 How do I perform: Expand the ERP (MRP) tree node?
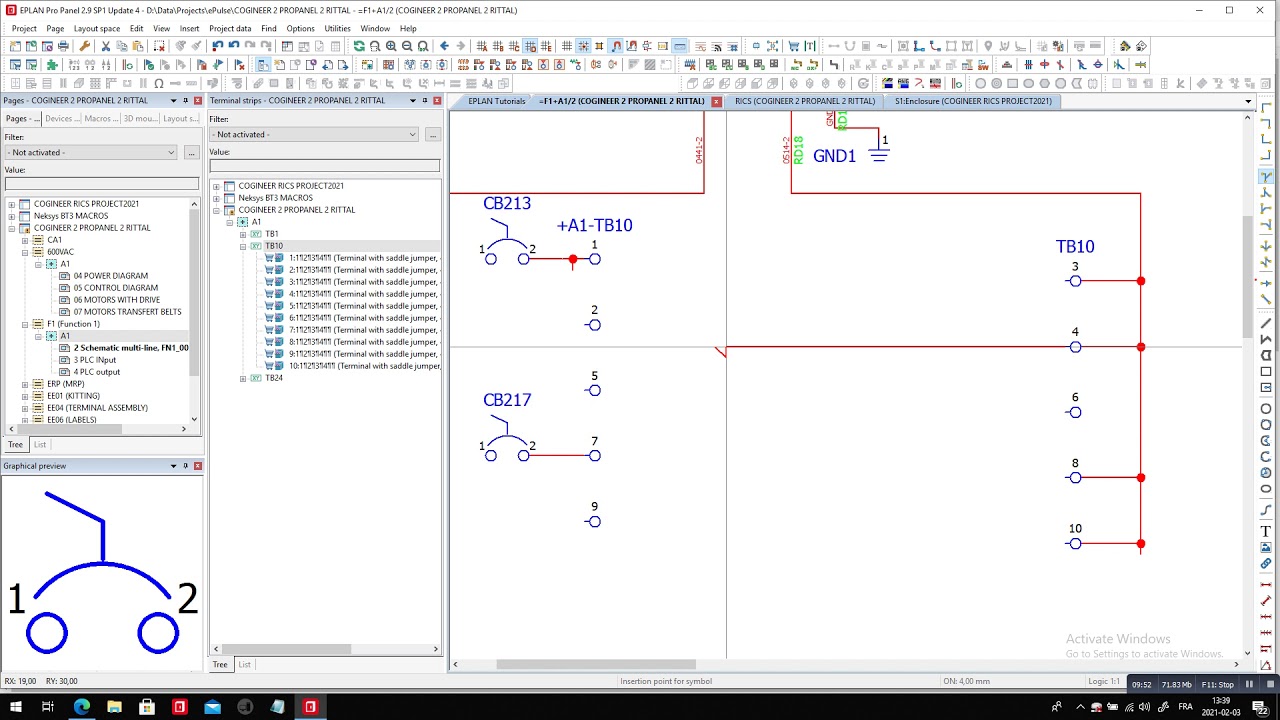coord(25,384)
